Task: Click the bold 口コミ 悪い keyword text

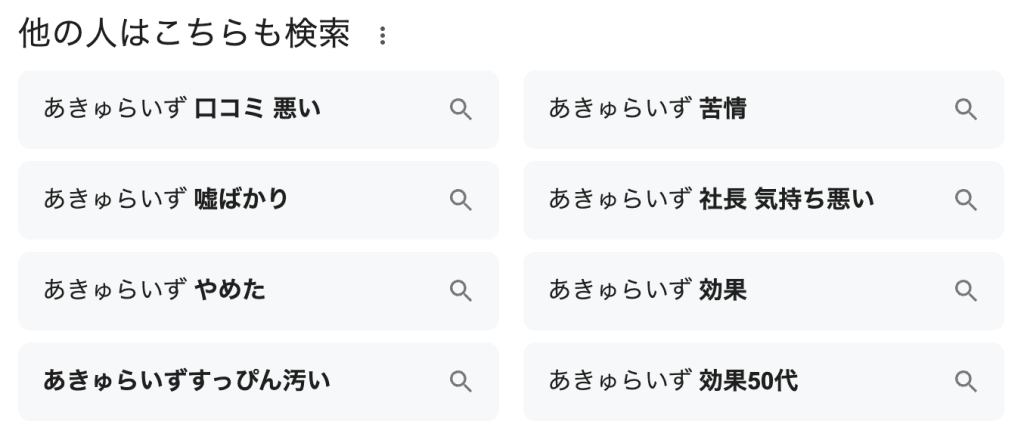Action: (x=257, y=109)
